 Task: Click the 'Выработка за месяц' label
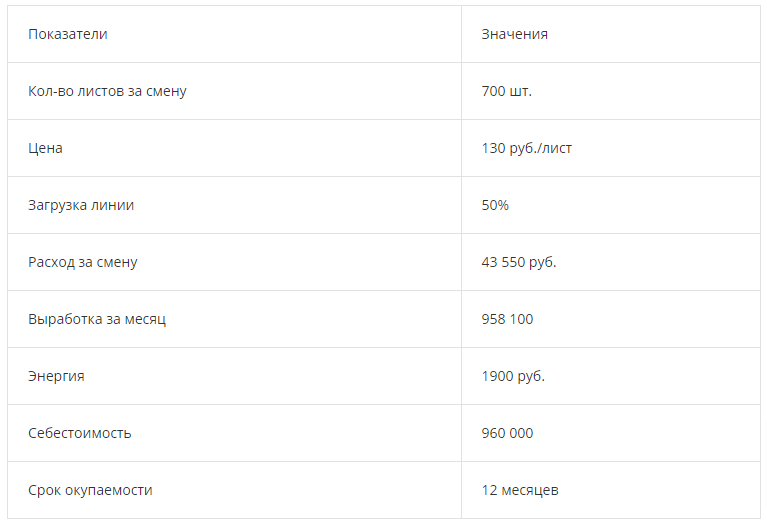97,319
